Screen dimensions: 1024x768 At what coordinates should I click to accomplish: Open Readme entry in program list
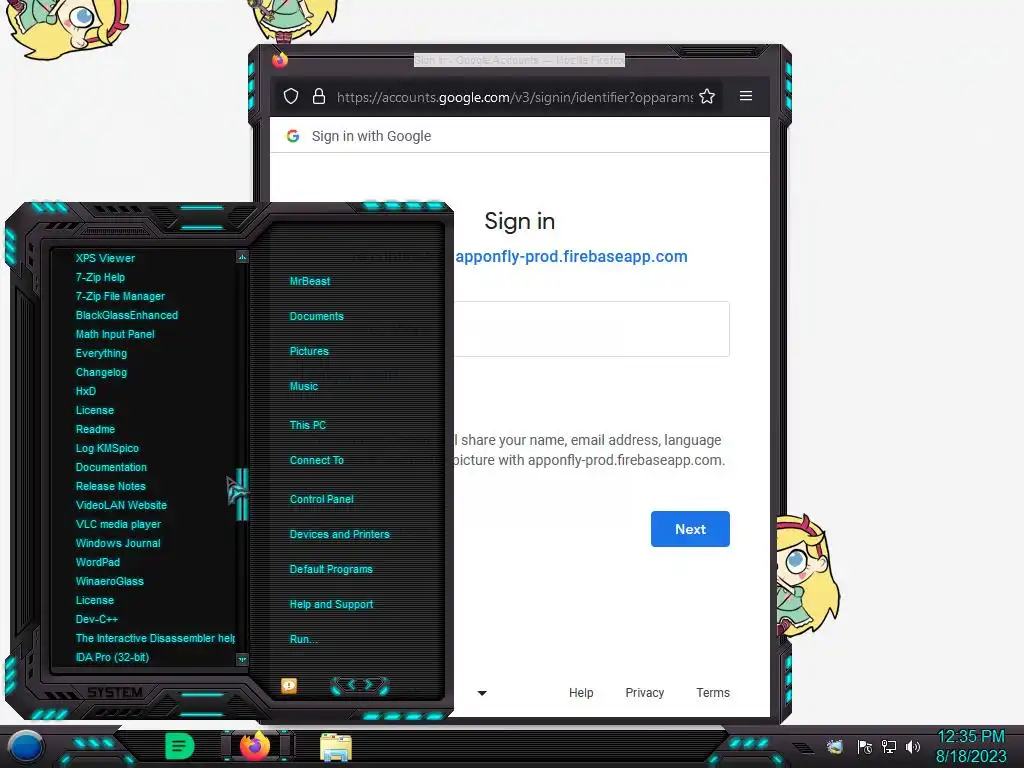95,429
